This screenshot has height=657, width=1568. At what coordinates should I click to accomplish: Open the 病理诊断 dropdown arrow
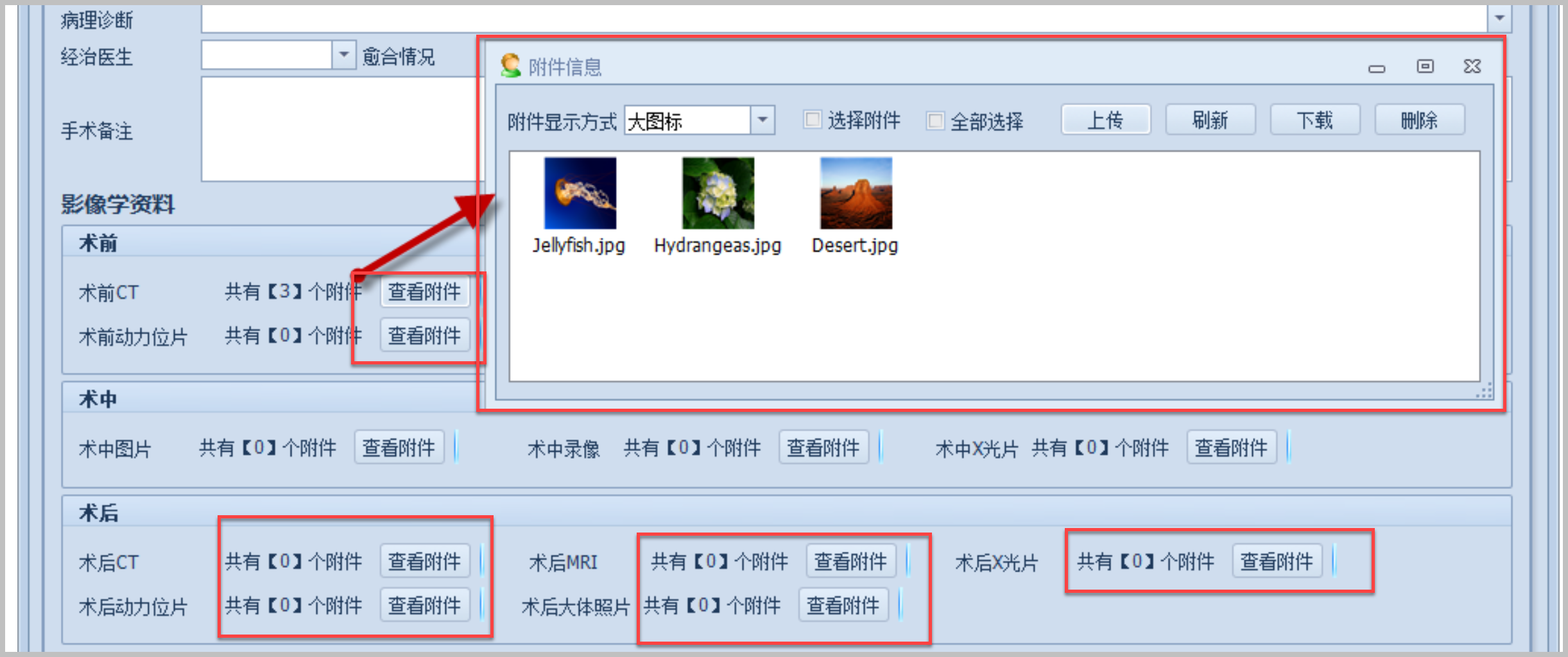pyautogui.click(x=1499, y=18)
